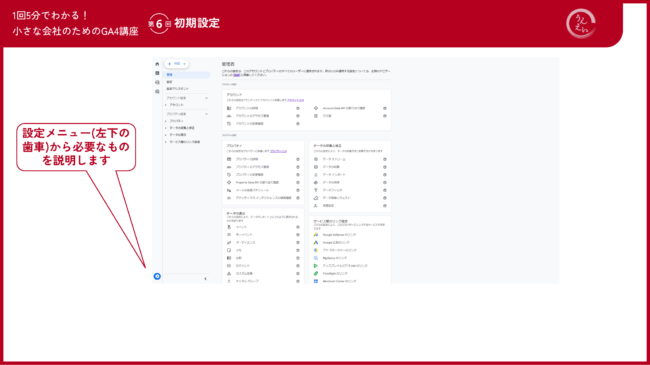
Task: Expand データの収集と修正 in sidebar
Action: pos(166,128)
